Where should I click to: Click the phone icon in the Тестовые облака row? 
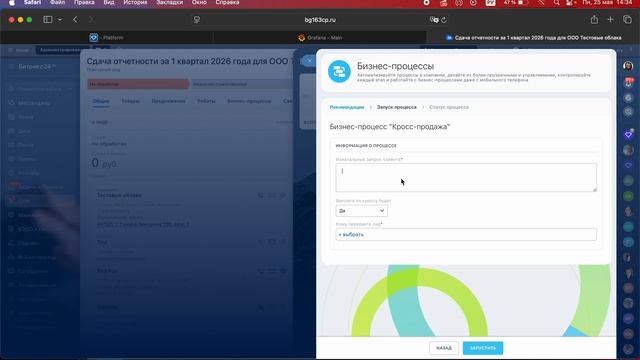click(260, 195)
